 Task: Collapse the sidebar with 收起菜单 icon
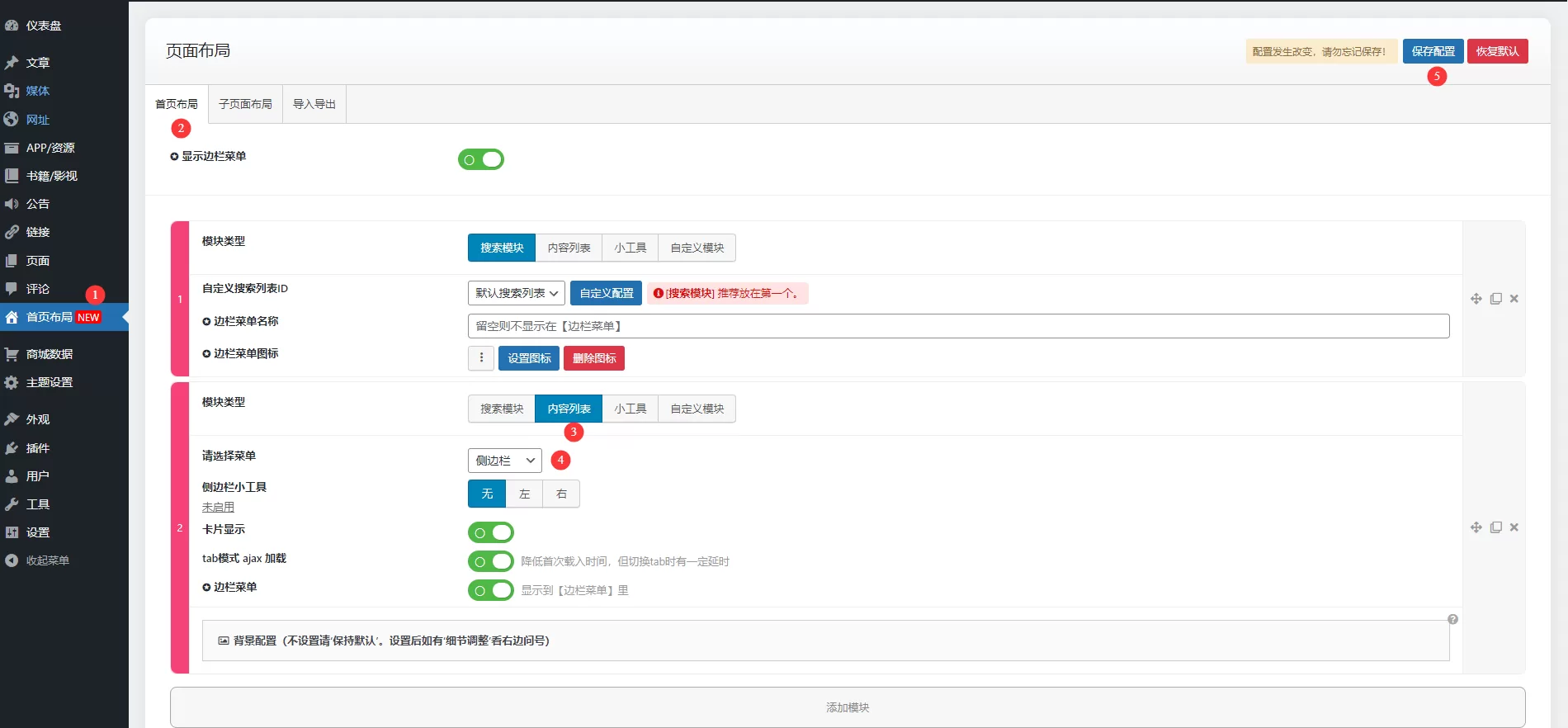click(x=12, y=560)
